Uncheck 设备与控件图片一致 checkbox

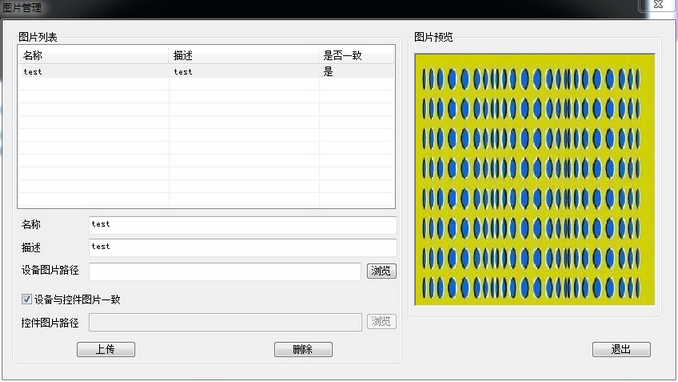click(x=26, y=299)
